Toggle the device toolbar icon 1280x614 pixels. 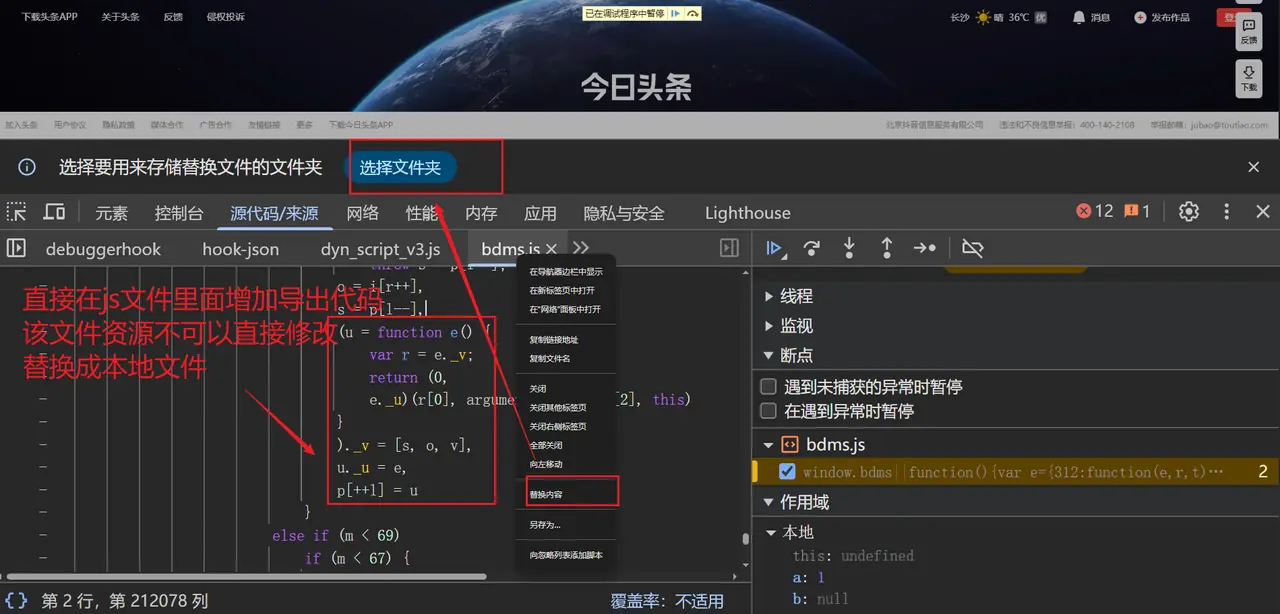click(x=54, y=212)
